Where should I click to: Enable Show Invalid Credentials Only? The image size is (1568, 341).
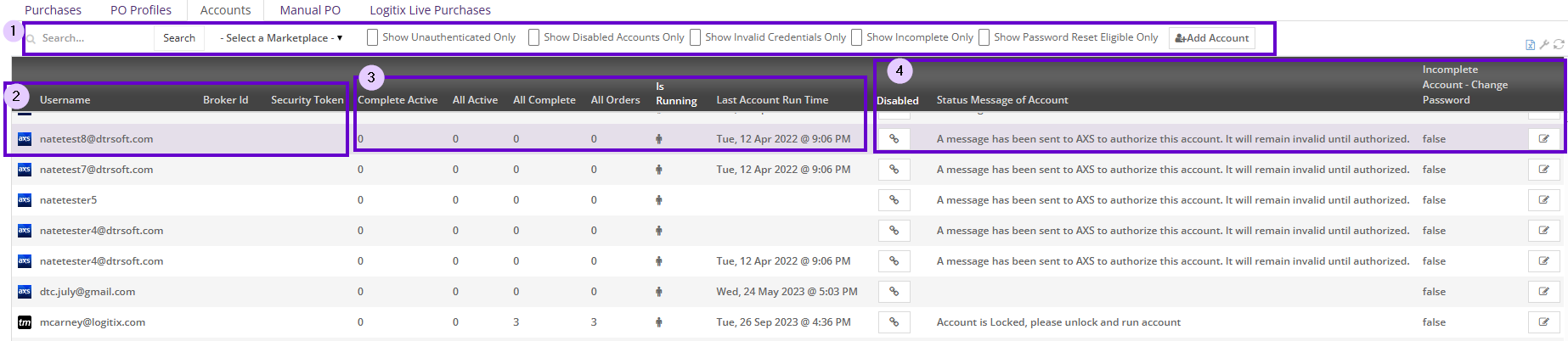tap(695, 37)
